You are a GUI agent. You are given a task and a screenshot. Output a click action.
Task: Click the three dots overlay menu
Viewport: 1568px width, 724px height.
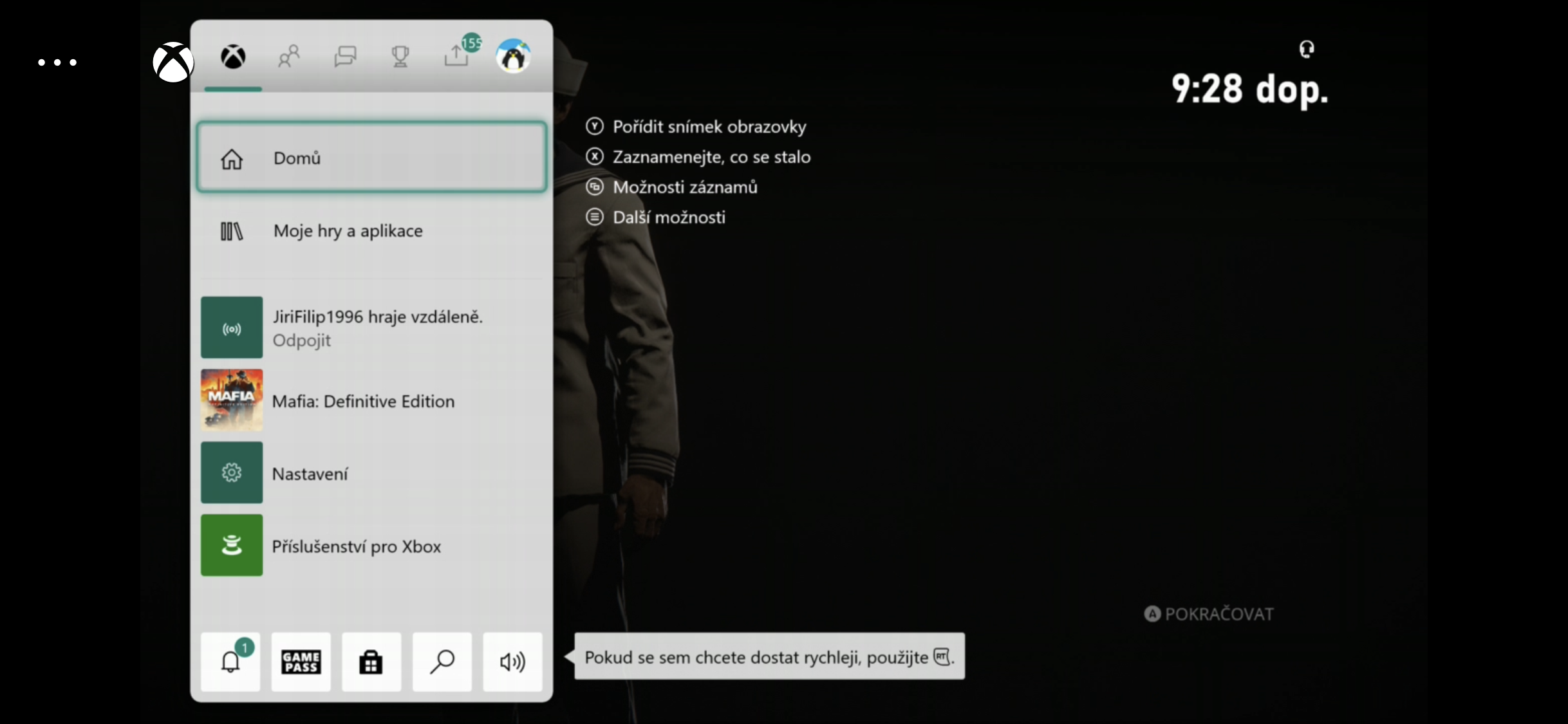(x=57, y=62)
